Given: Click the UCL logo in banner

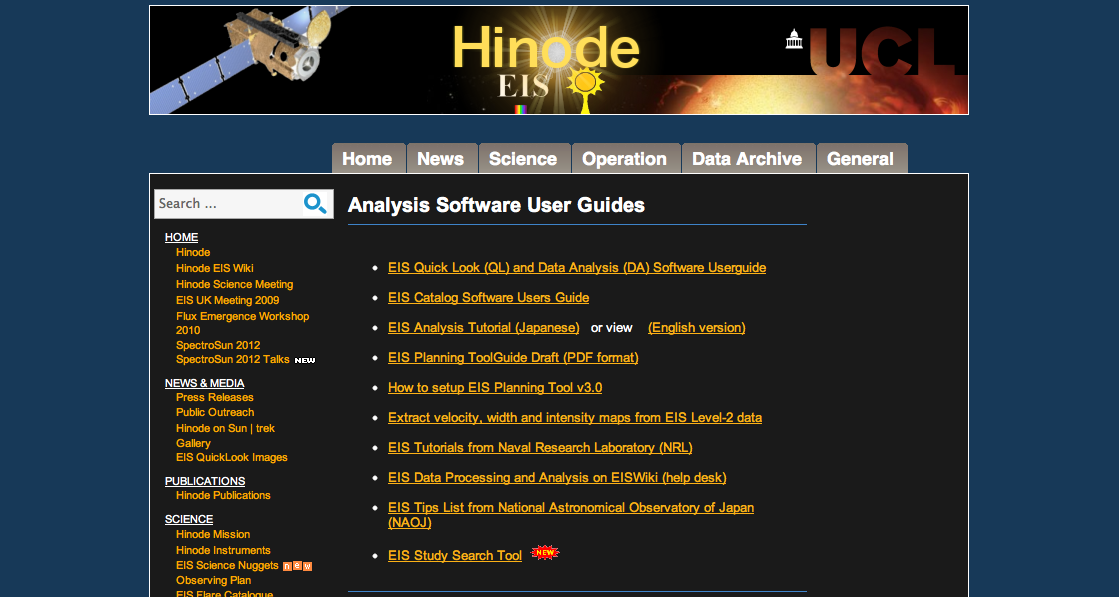Looking at the screenshot, I should tap(875, 53).
